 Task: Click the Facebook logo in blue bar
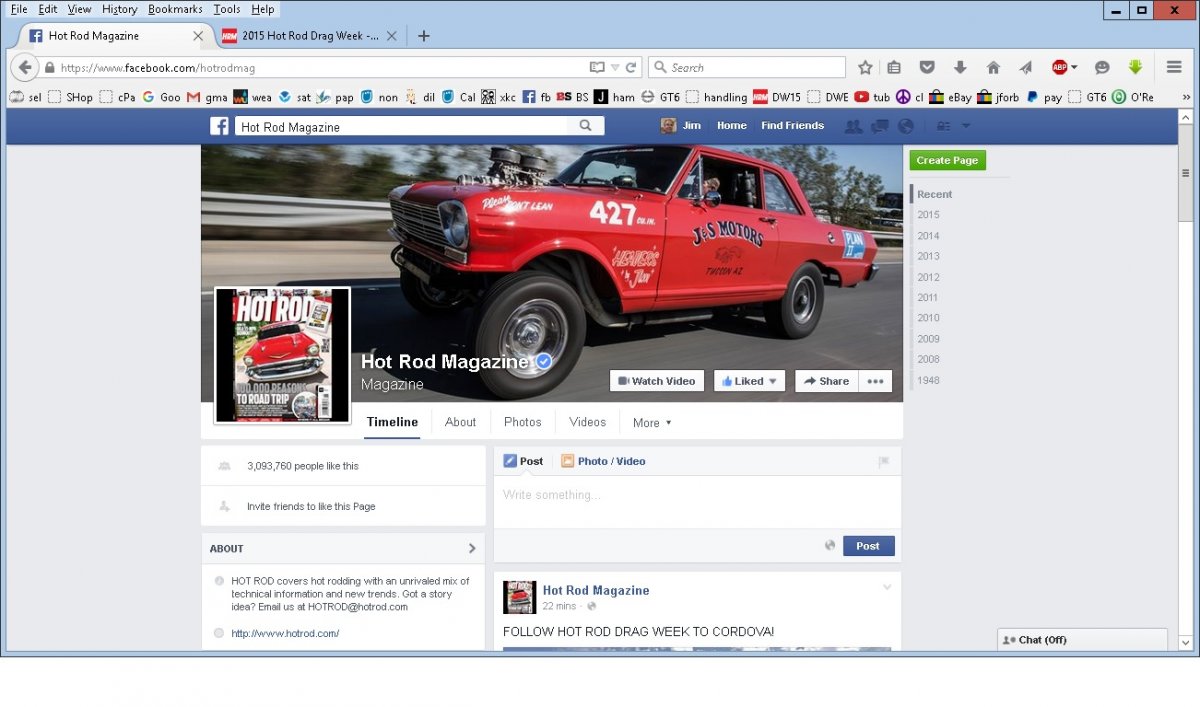click(x=219, y=126)
